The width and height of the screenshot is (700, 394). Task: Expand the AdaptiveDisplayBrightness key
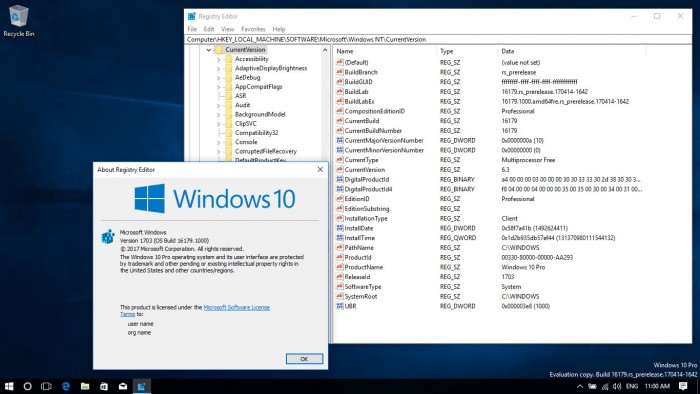click(x=218, y=69)
